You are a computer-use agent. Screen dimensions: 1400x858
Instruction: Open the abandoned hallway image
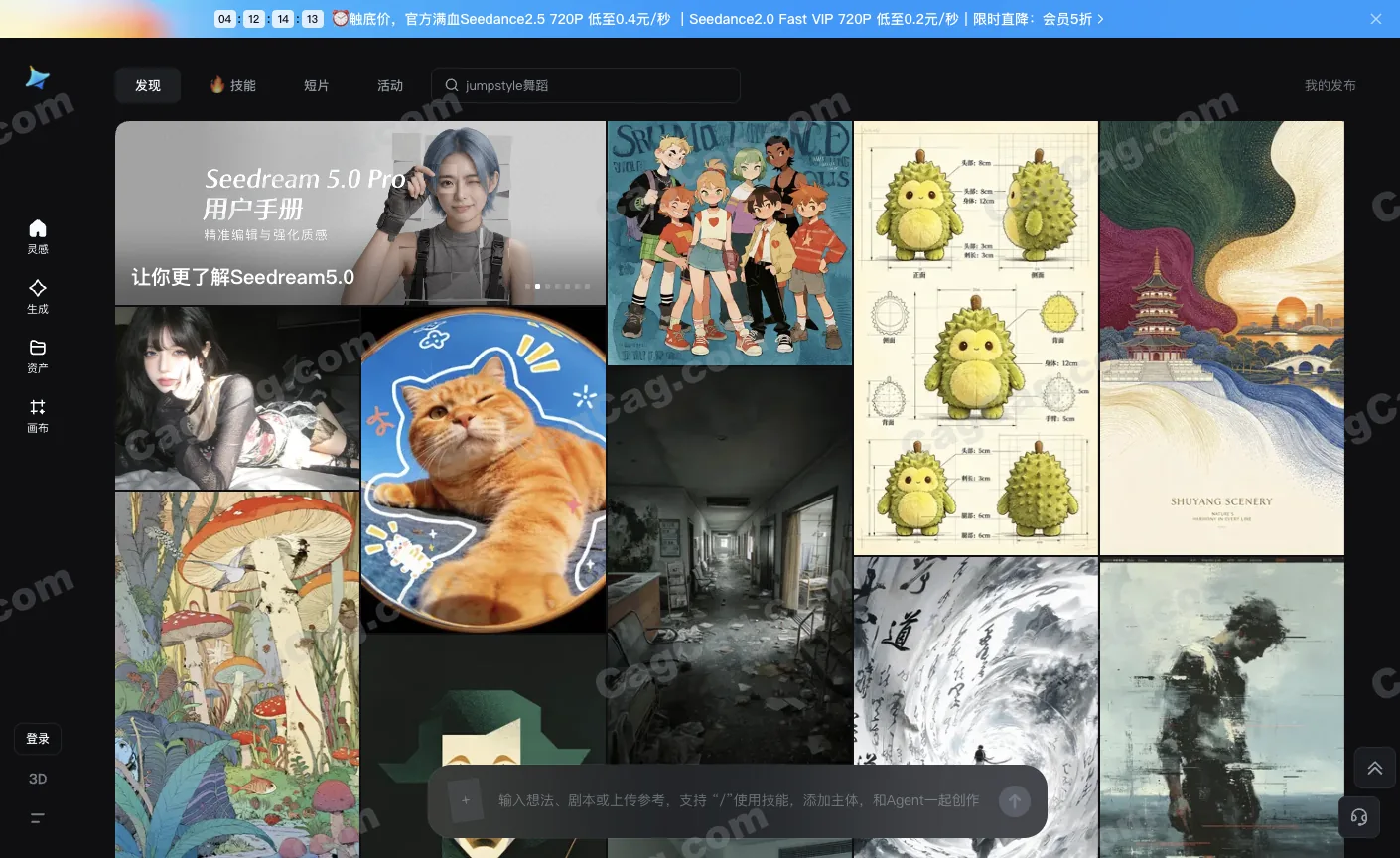pos(730,565)
